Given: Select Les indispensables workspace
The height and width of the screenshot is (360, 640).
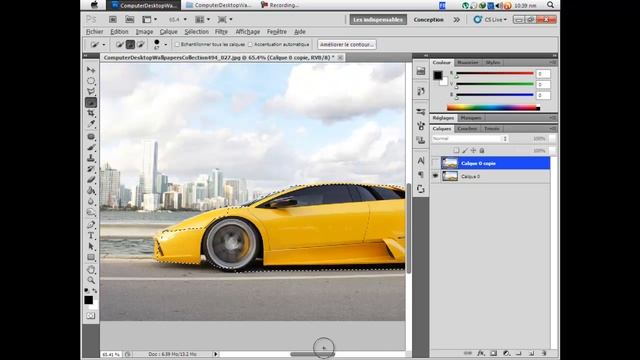Looking at the screenshot, I should pyautogui.click(x=378, y=20).
